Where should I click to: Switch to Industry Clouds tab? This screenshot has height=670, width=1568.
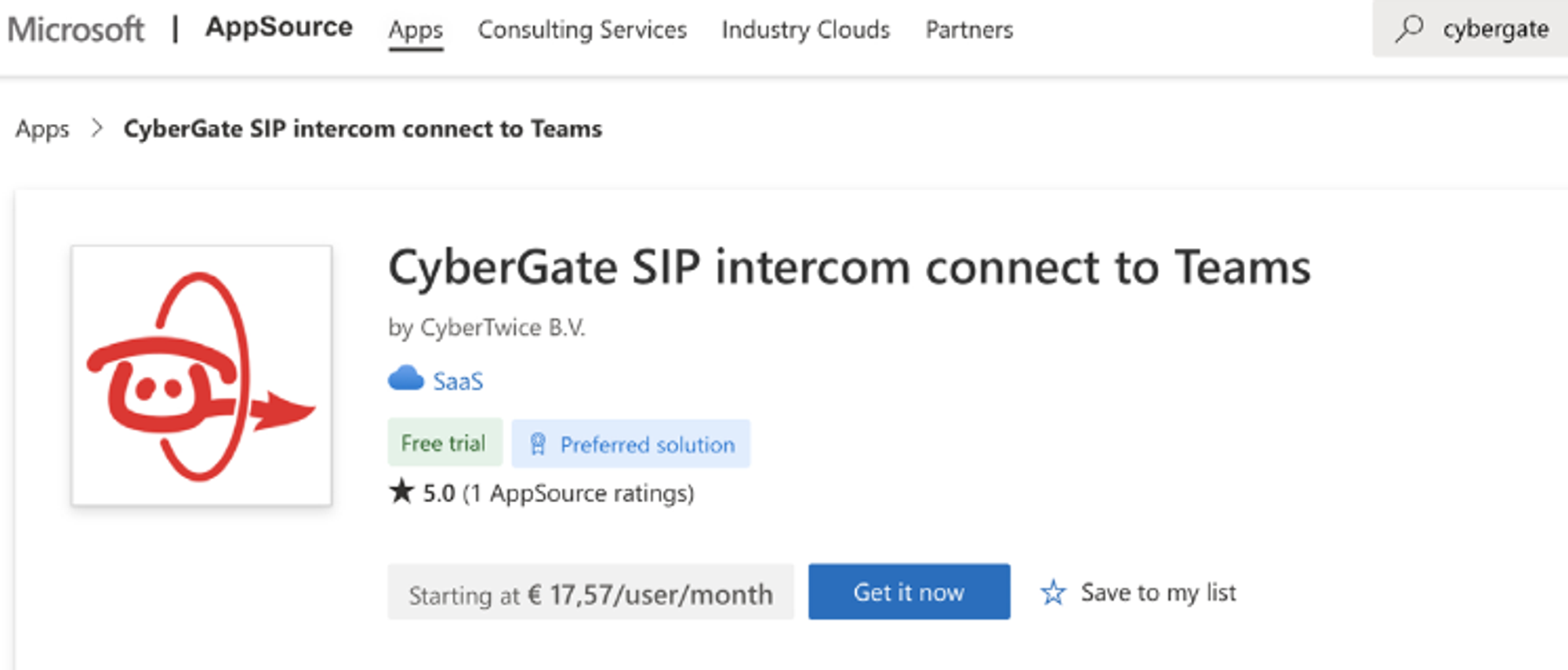click(x=805, y=30)
